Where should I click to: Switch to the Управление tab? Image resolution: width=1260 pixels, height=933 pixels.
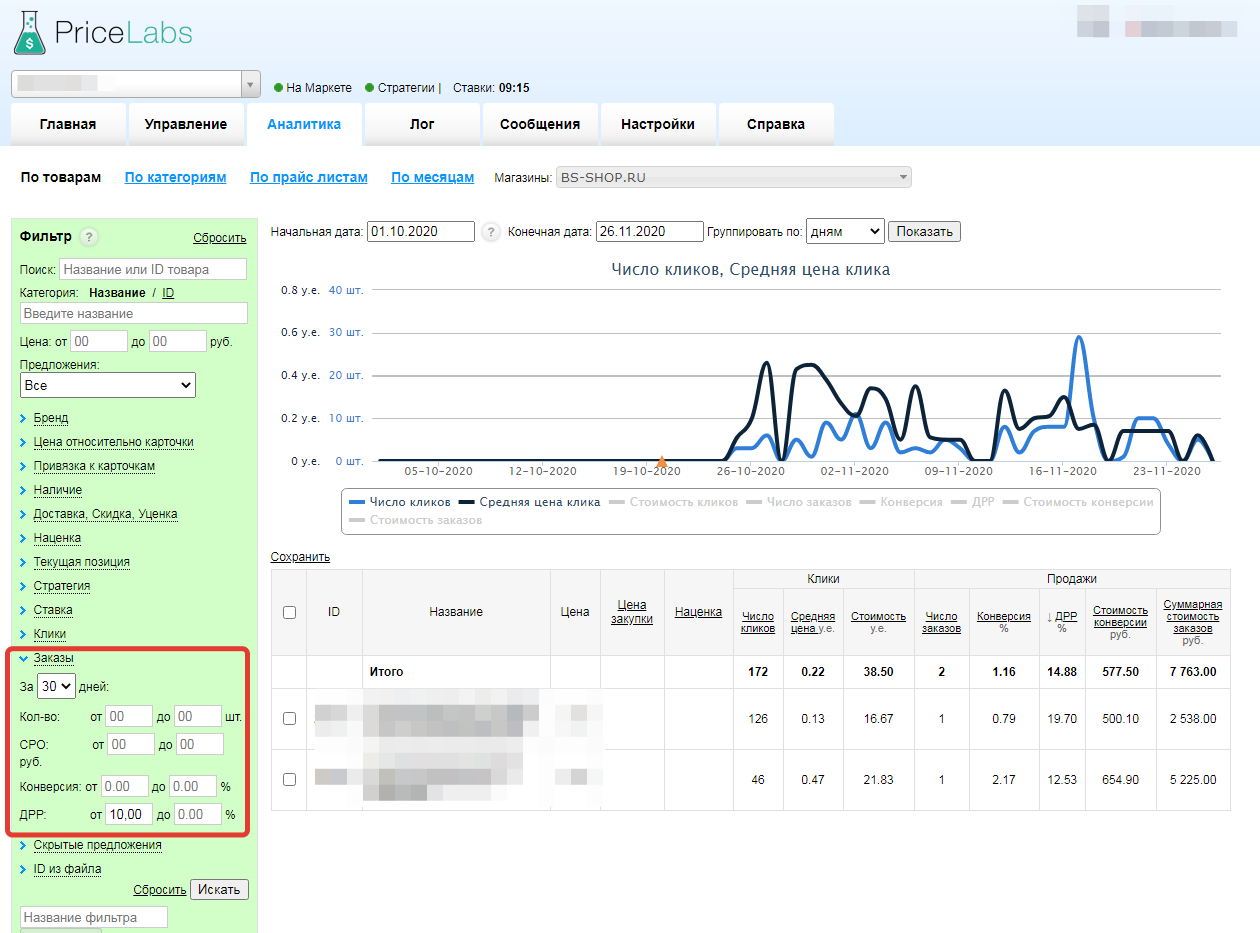186,124
